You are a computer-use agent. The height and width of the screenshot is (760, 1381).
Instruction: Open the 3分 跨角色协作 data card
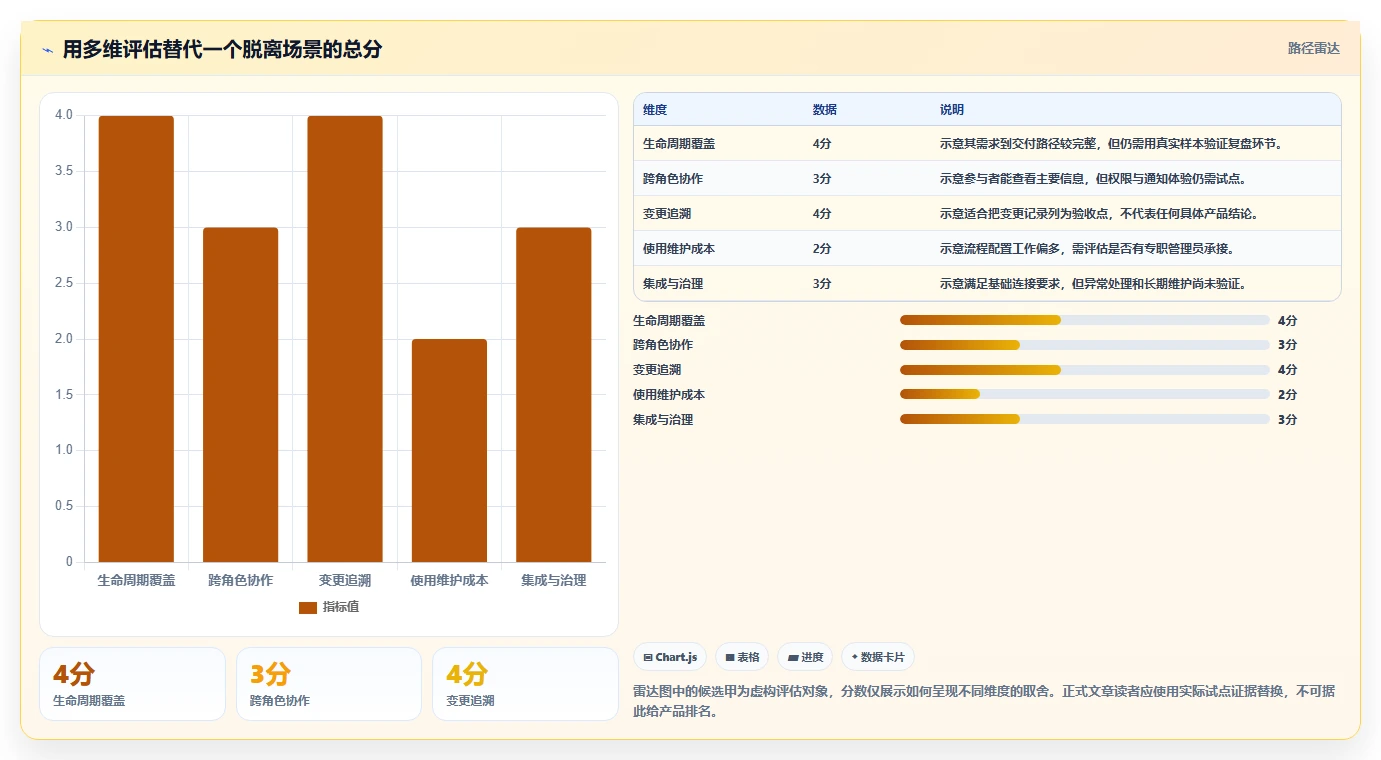coord(329,684)
